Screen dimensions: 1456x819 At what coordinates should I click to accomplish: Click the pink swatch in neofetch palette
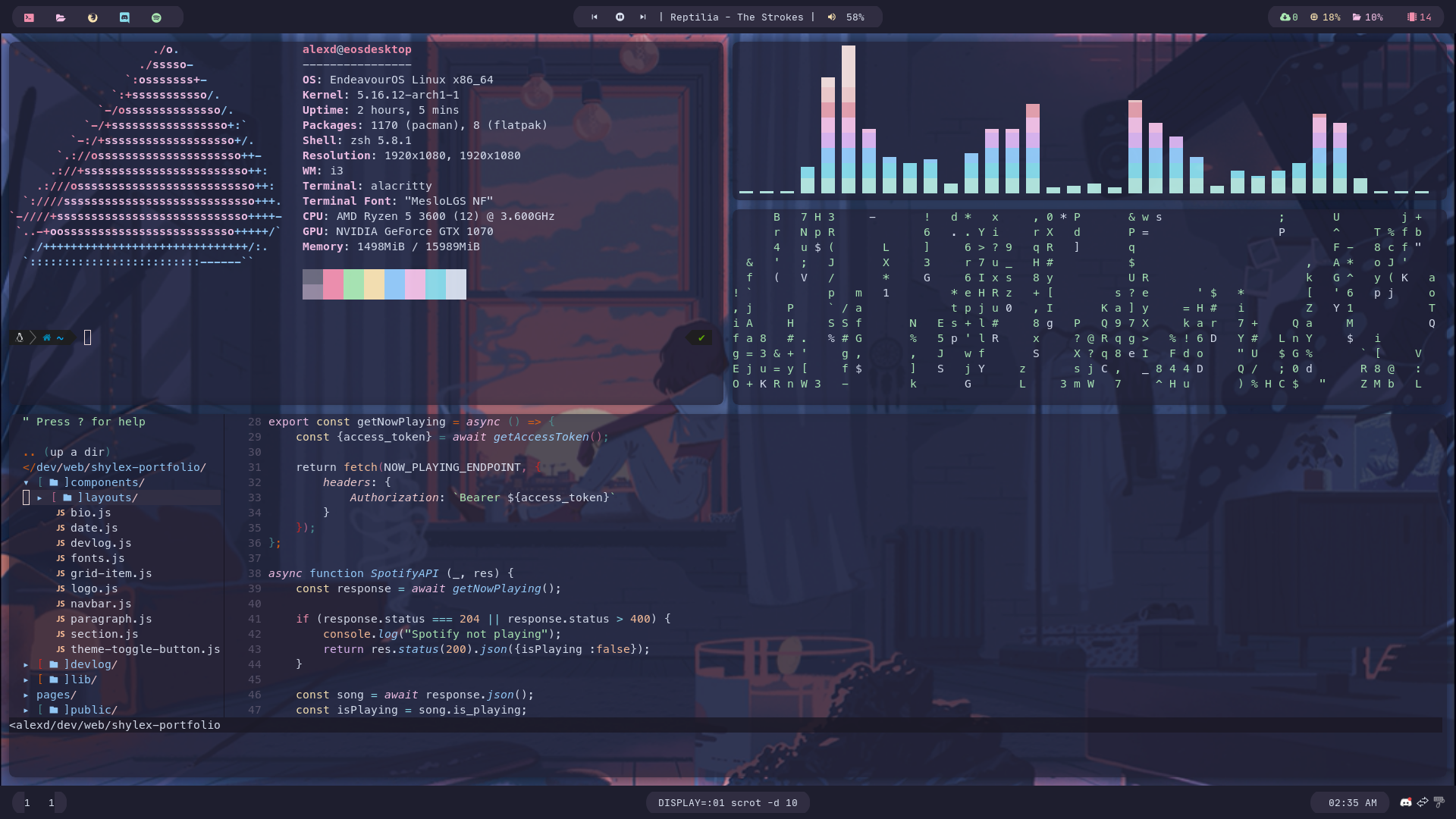pyautogui.click(x=333, y=284)
